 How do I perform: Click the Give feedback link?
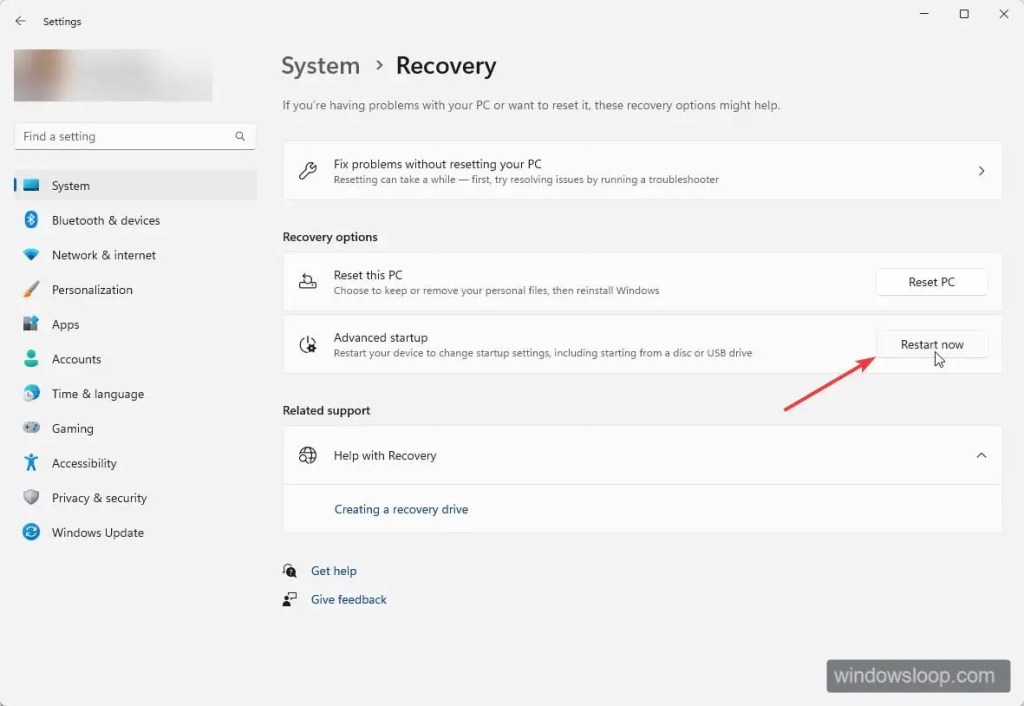coord(348,600)
